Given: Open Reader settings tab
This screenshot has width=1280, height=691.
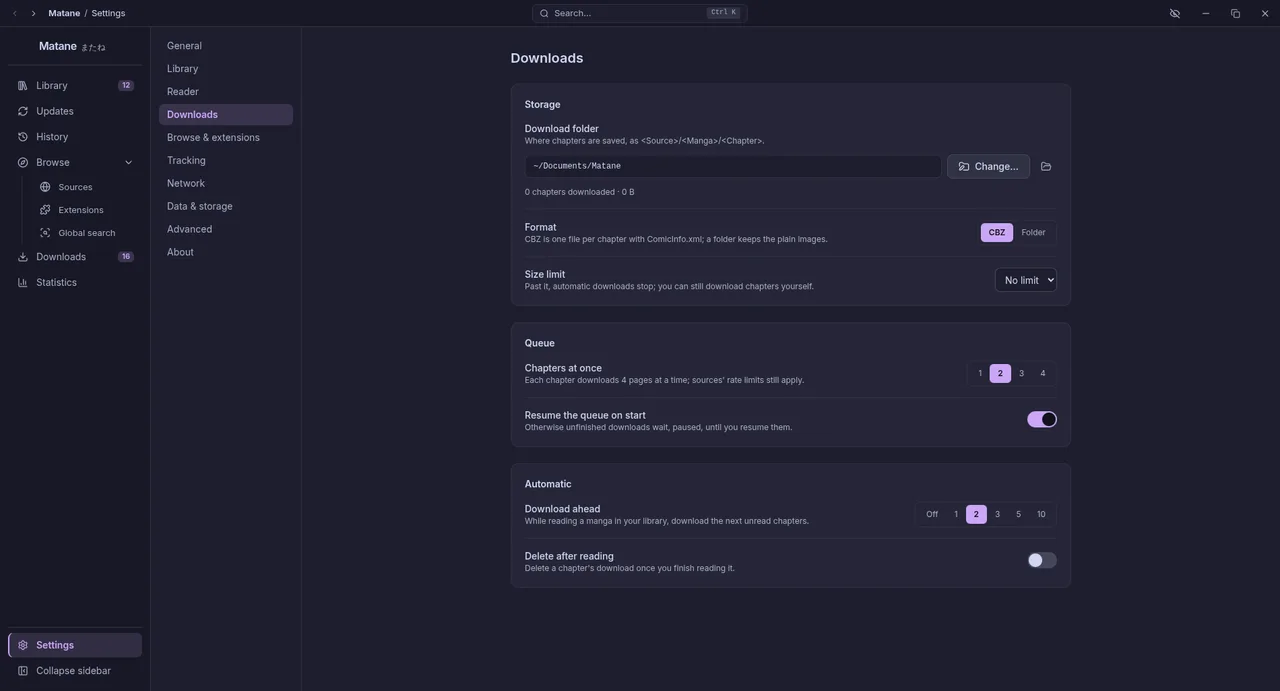Looking at the screenshot, I should [226, 92].
